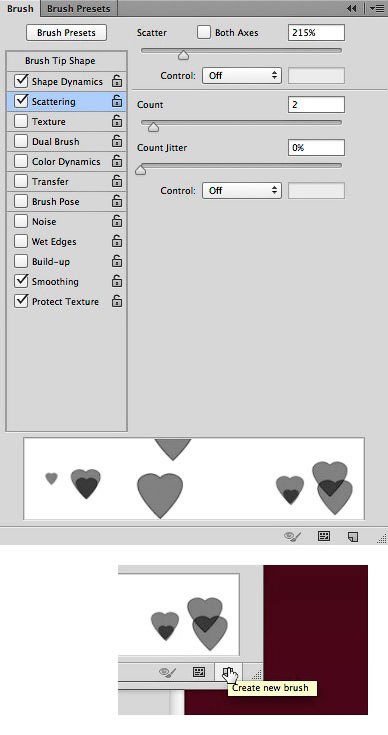The width and height of the screenshot is (388, 735).
Task: Enable the Noise checkbox
Action: coord(21,221)
